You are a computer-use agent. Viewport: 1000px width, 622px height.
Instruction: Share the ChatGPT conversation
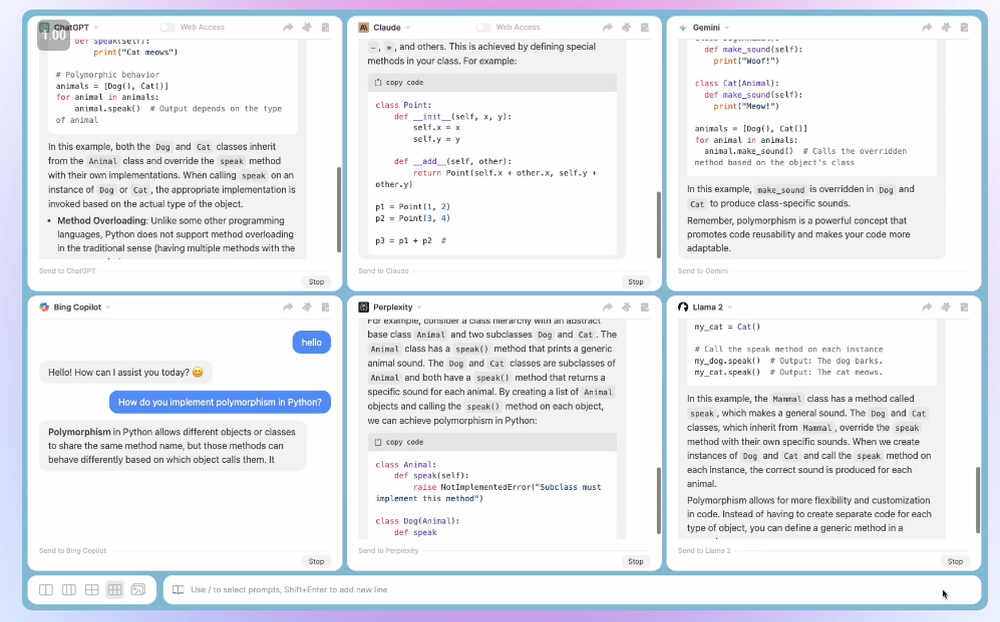tap(288, 27)
